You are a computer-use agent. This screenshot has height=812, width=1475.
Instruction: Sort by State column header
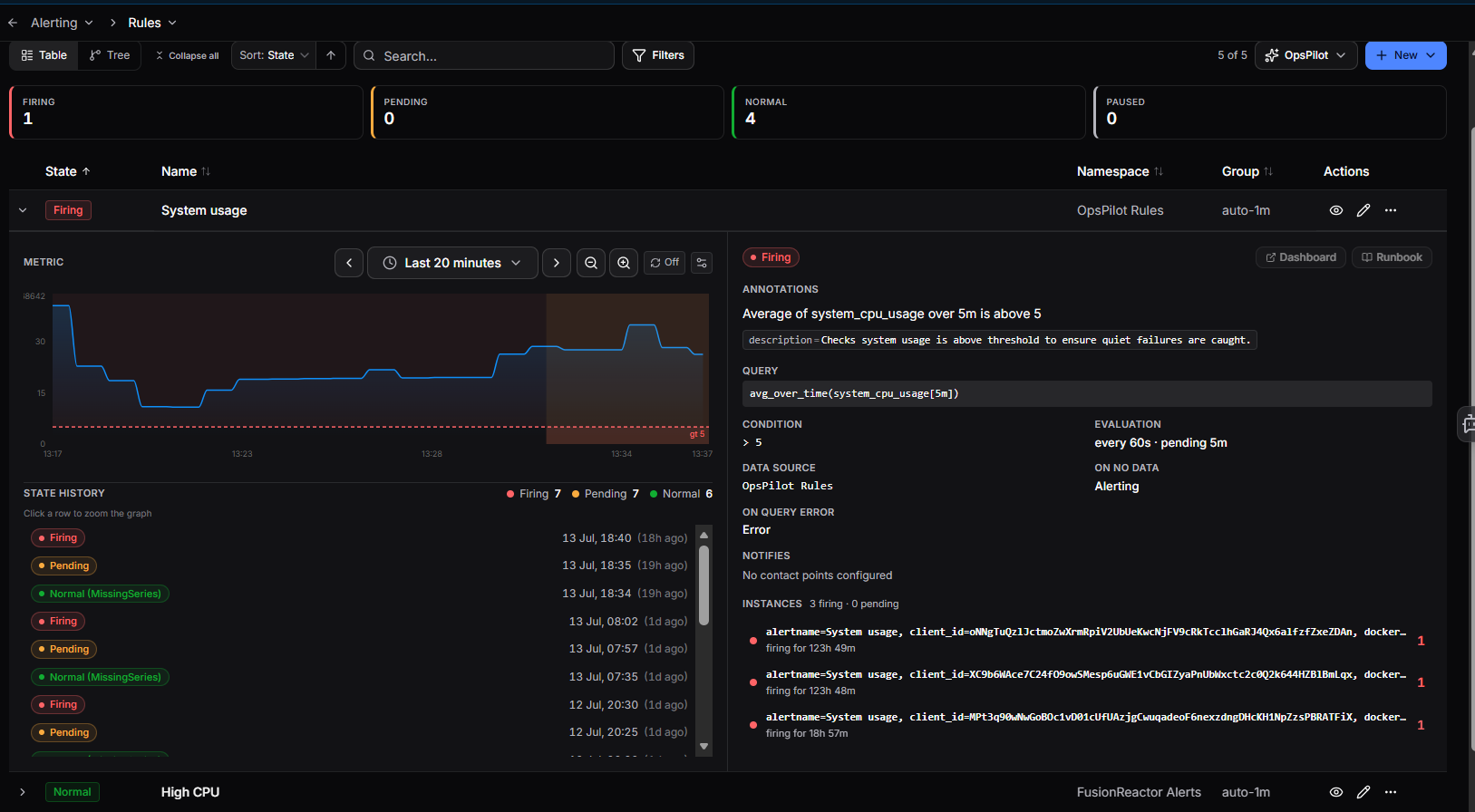pyautogui.click(x=68, y=171)
